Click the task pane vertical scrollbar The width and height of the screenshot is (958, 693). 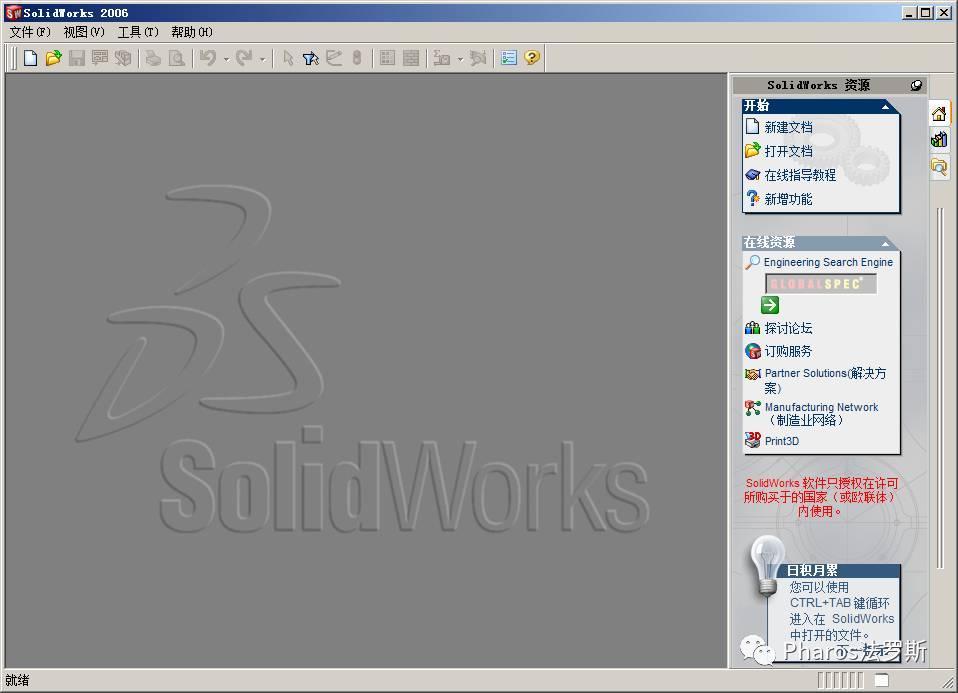pos(941,387)
